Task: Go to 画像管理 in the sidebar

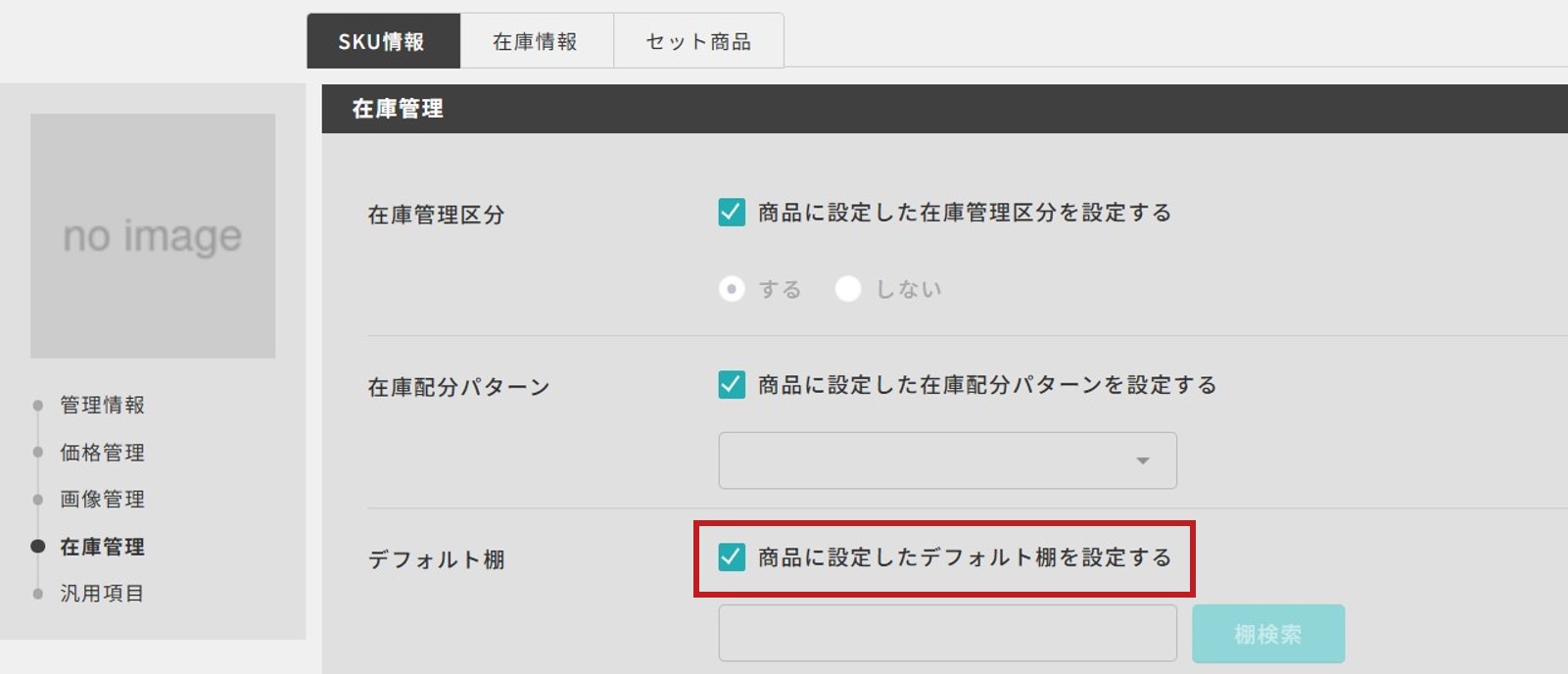Action: (x=102, y=499)
